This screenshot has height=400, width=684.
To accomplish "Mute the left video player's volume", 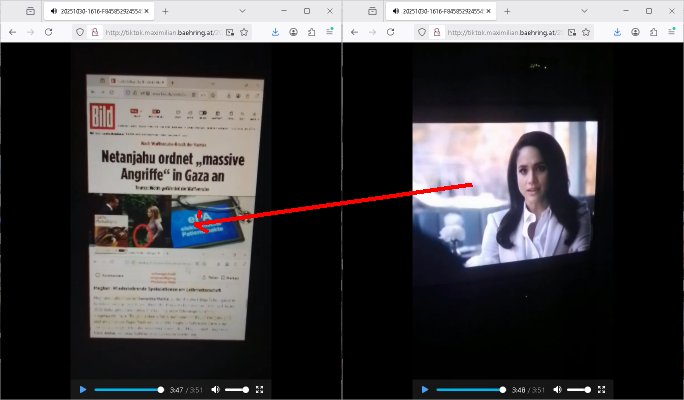I will (216, 389).
